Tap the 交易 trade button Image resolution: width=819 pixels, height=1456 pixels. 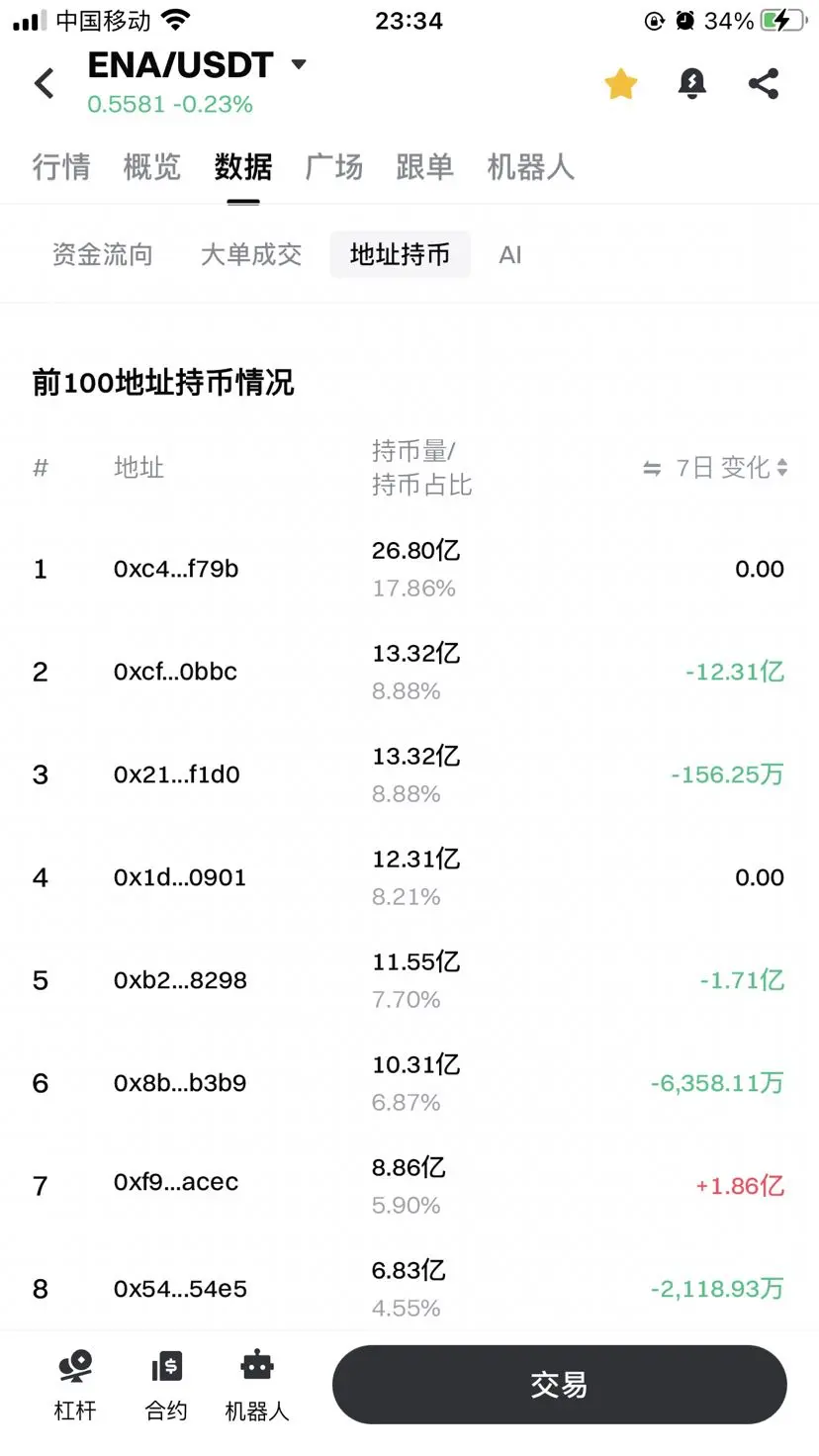pos(560,1385)
